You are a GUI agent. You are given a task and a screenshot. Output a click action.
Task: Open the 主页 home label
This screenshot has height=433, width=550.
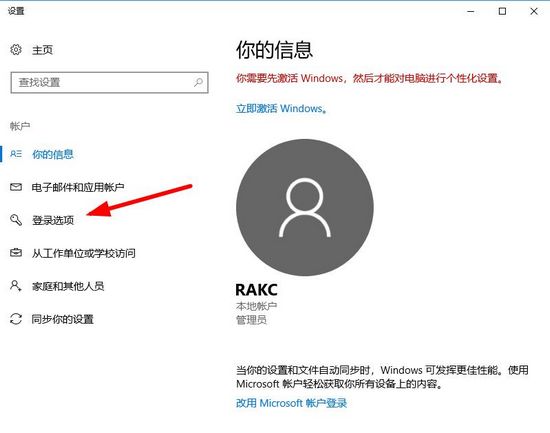point(42,50)
